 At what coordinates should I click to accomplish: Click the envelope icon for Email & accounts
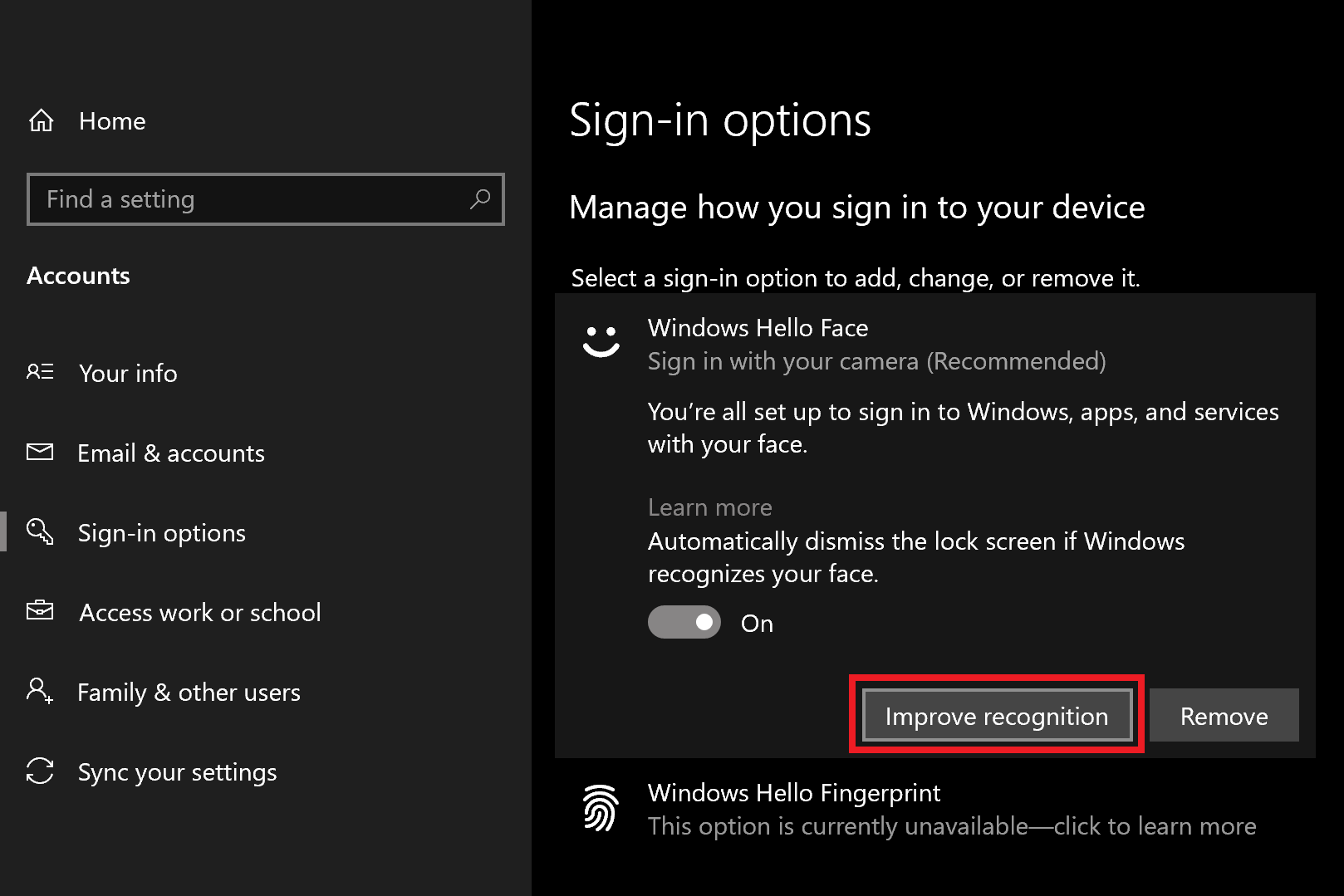(x=40, y=452)
